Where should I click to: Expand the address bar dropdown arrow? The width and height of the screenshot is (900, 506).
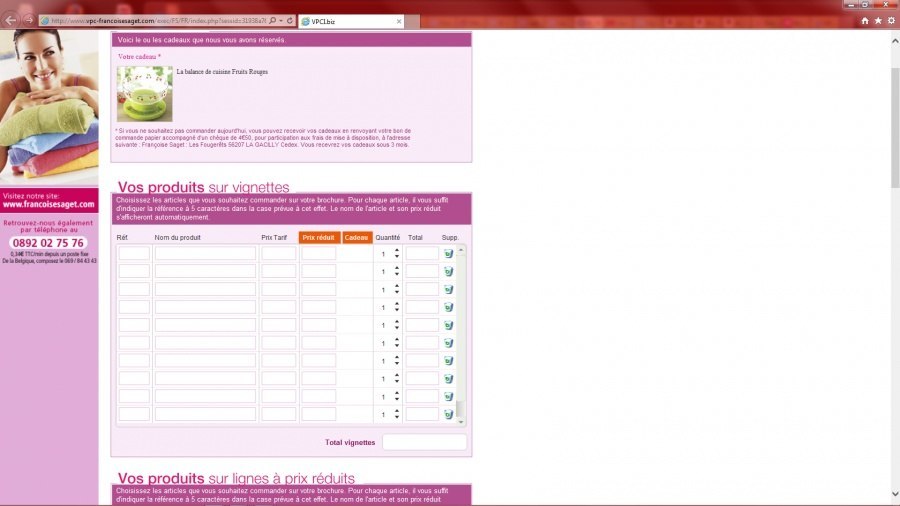tap(281, 20)
